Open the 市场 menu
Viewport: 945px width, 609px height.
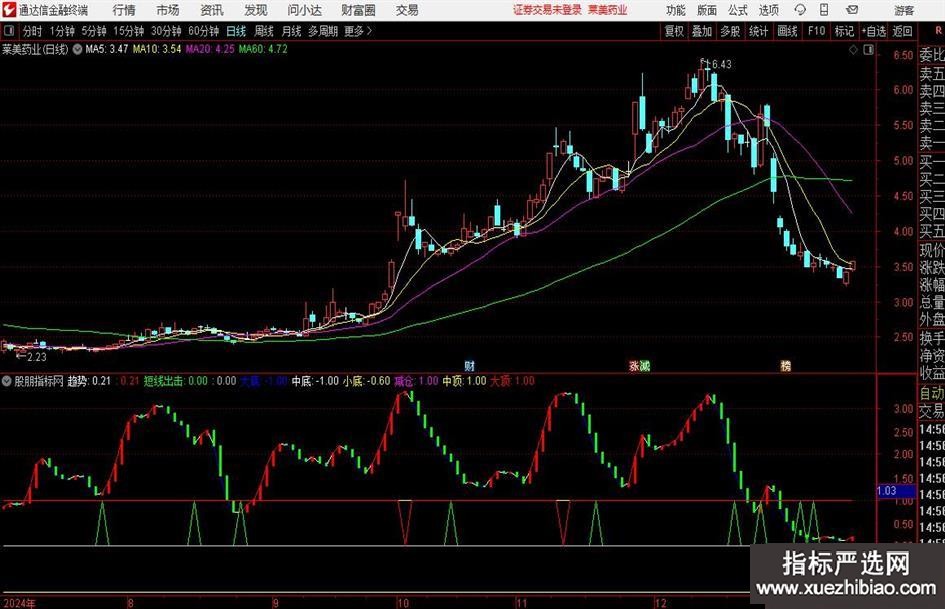[x=168, y=10]
